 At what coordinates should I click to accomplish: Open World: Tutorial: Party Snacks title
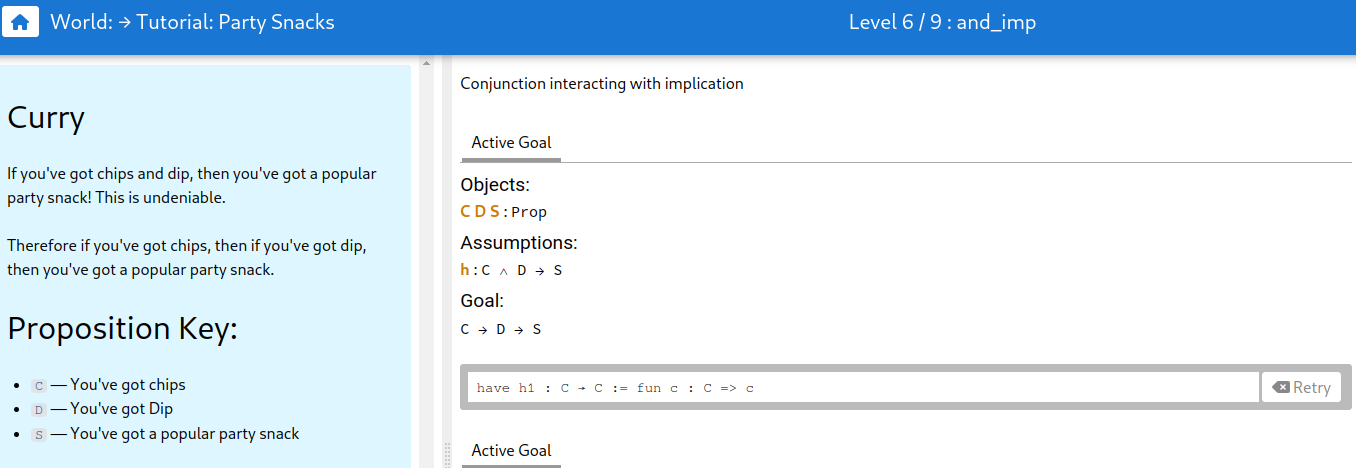point(192,22)
